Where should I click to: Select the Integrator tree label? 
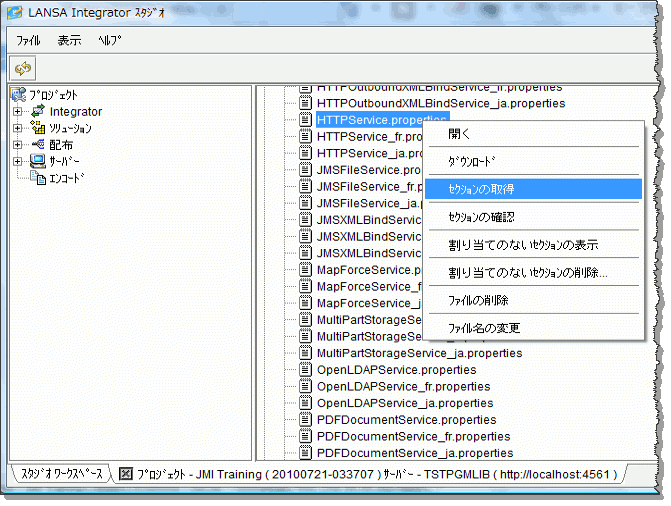pyautogui.click(x=76, y=112)
